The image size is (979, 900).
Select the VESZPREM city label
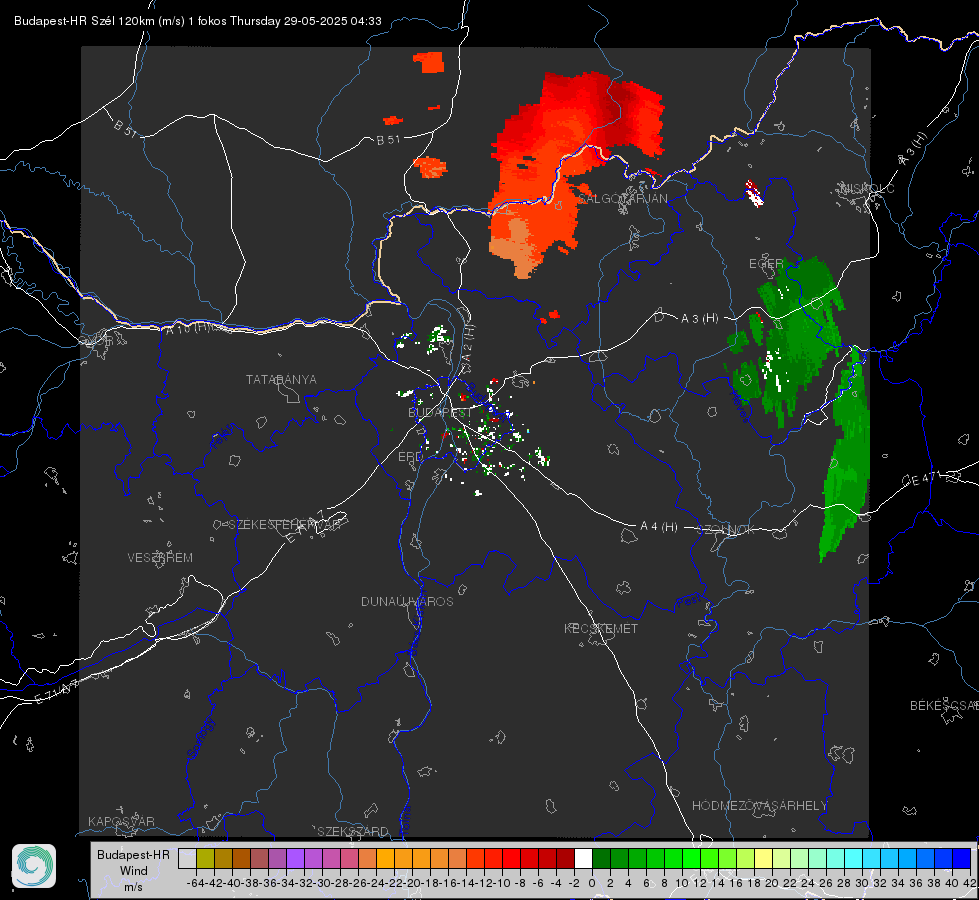click(x=160, y=558)
